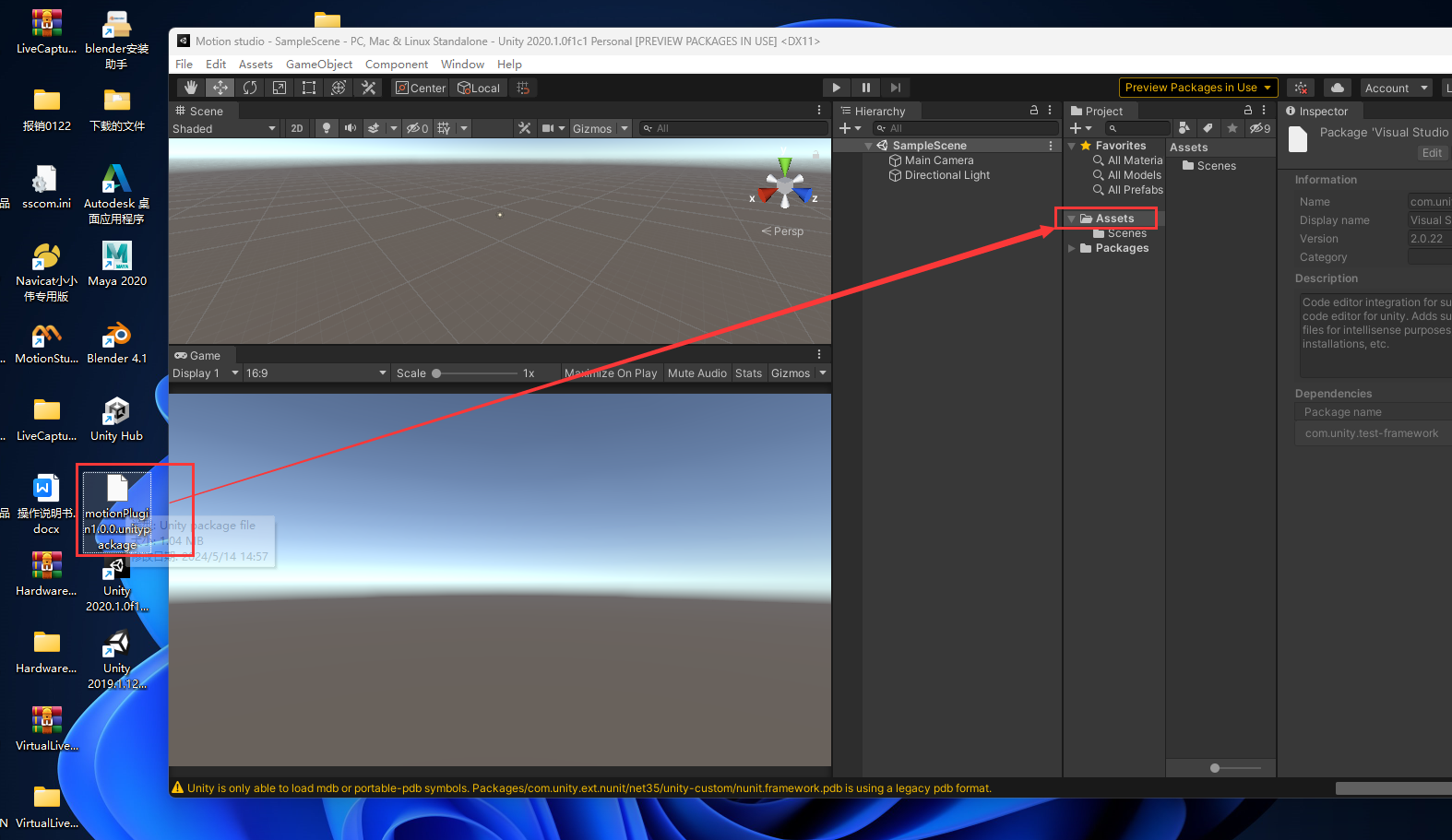The height and width of the screenshot is (840, 1452).
Task: Open the 16:9 aspect ratio dropdown
Action: click(315, 373)
